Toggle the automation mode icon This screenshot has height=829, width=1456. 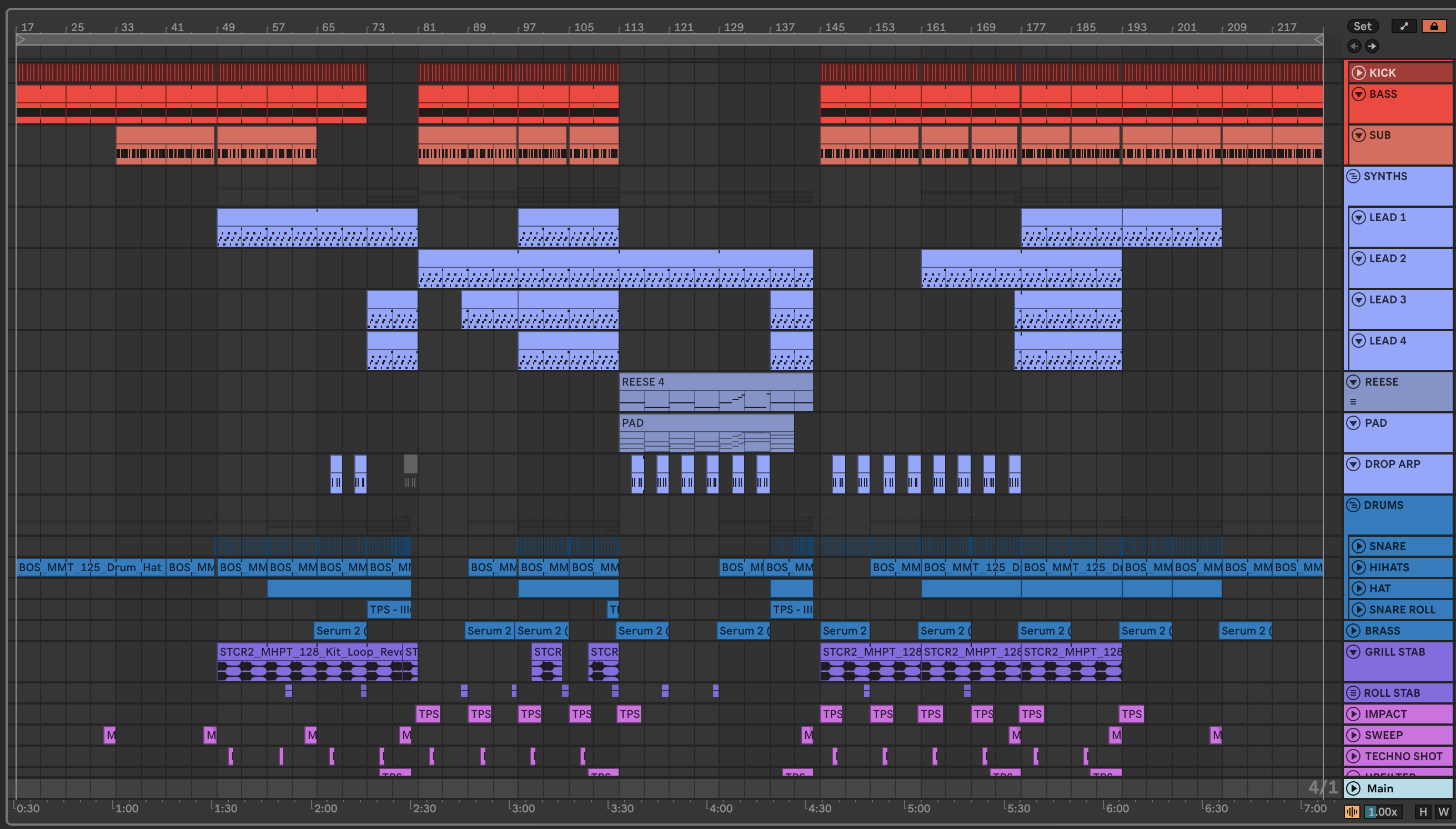click(1404, 26)
